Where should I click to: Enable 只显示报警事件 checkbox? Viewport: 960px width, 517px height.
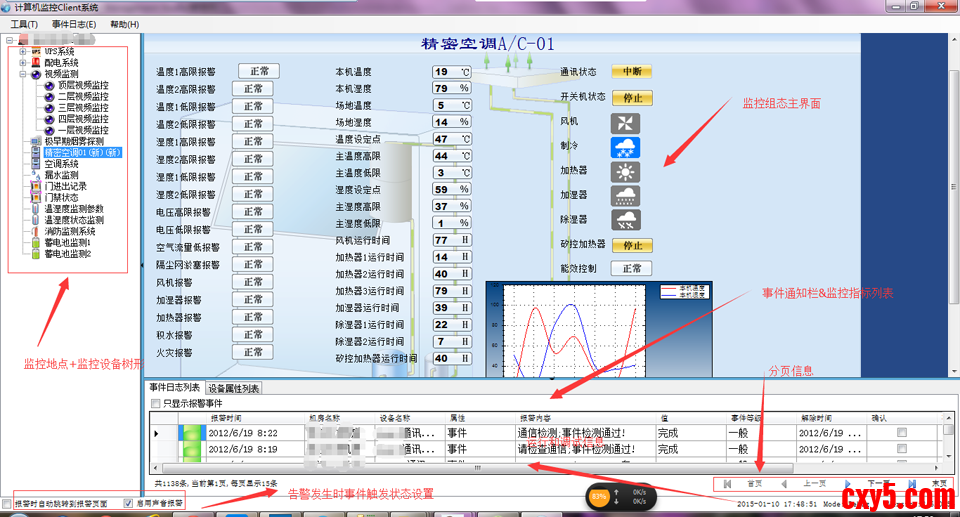coord(154,403)
